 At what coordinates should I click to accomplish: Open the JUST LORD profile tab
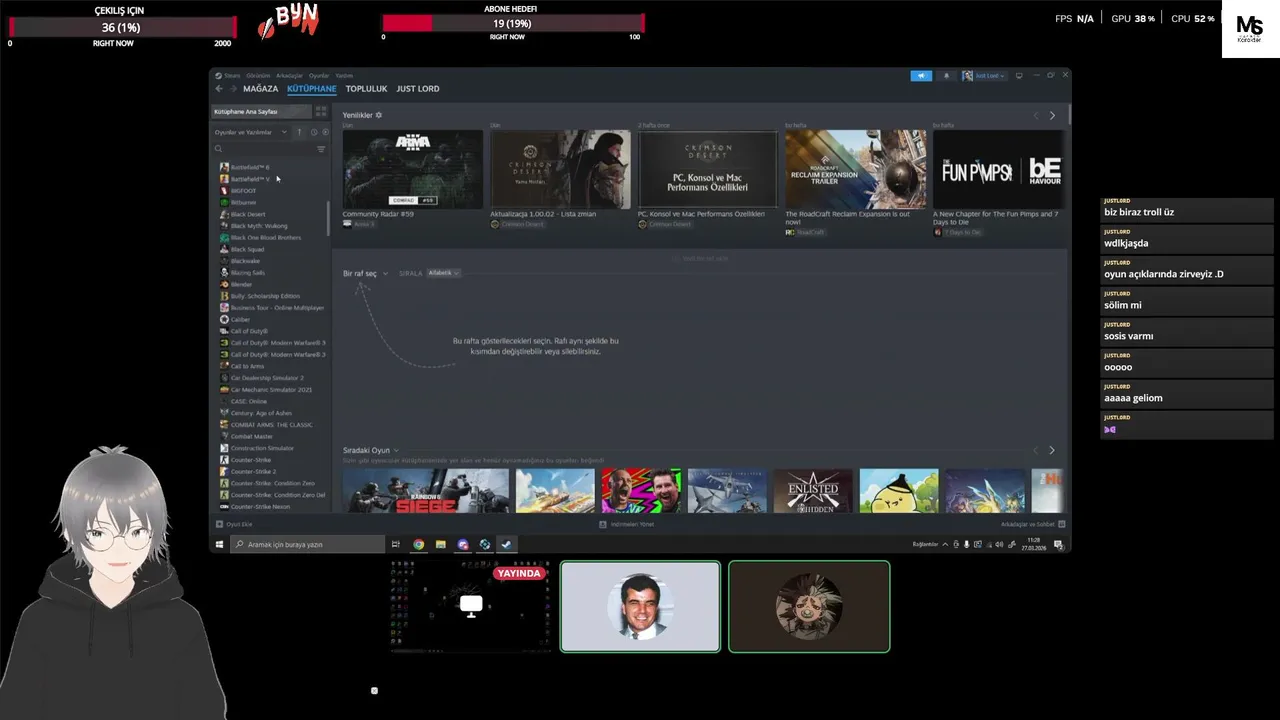[x=418, y=89]
